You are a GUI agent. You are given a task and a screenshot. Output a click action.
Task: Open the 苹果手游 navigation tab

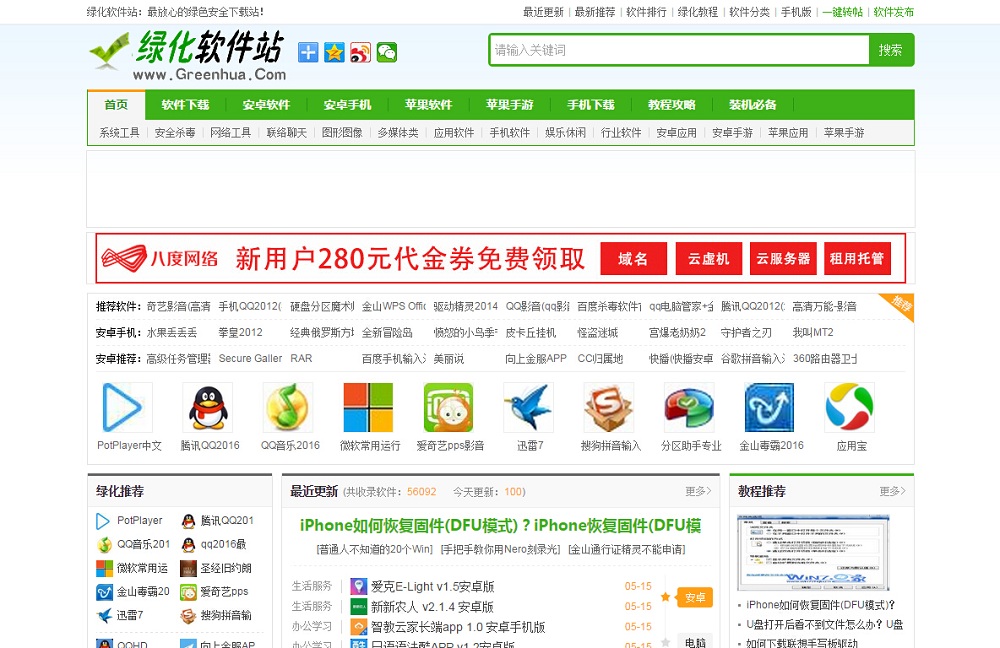pyautogui.click(x=510, y=105)
